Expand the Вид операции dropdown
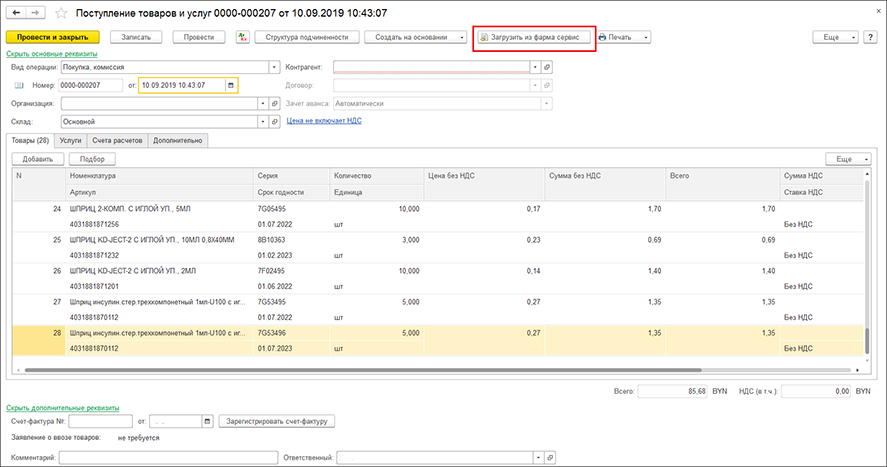The width and height of the screenshot is (887, 467). (274, 67)
